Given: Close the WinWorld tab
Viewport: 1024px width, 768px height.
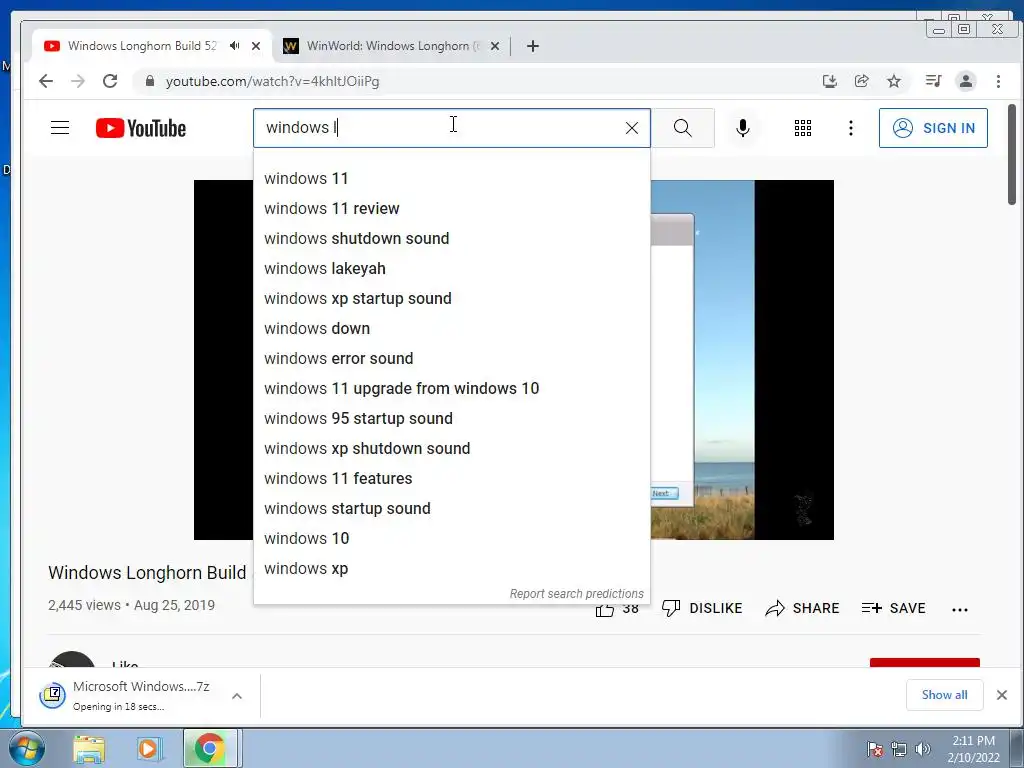Looking at the screenshot, I should 495,46.
